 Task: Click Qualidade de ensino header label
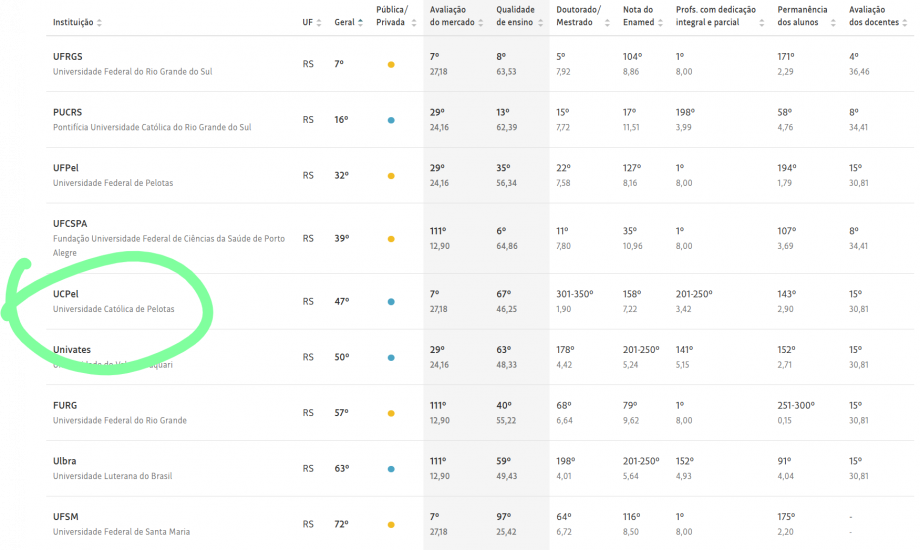(515, 16)
